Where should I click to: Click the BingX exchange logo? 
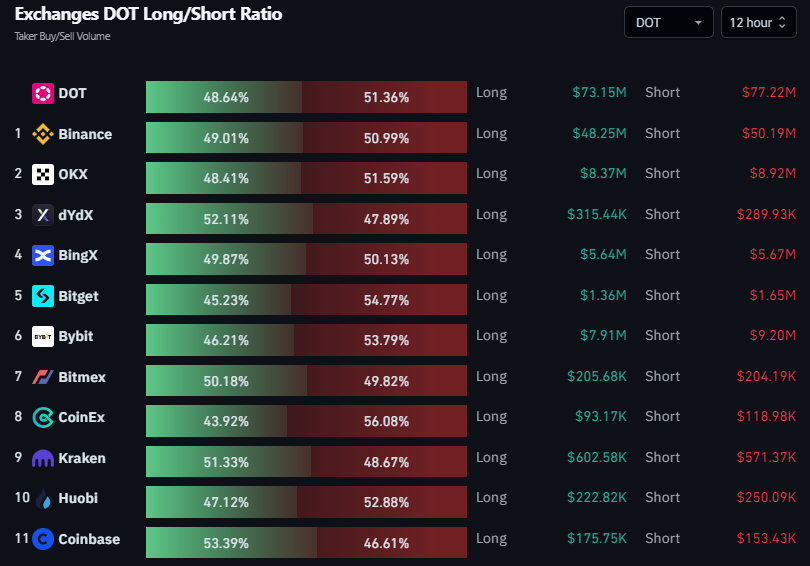click(x=43, y=255)
